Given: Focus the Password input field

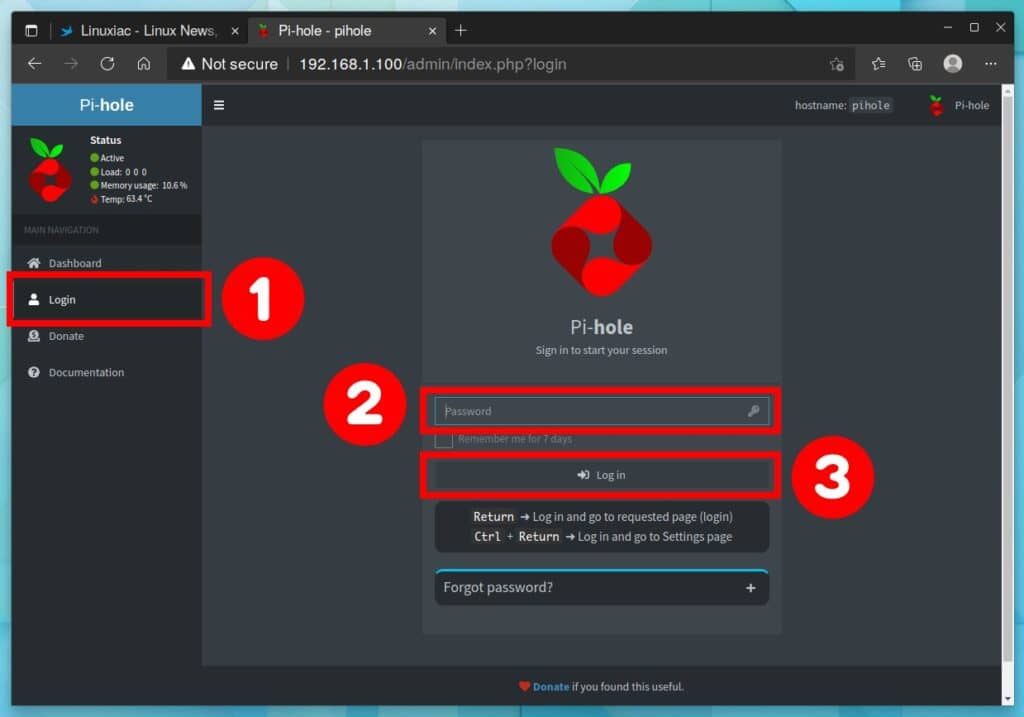Looking at the screenshot, I should pos(601,411).
